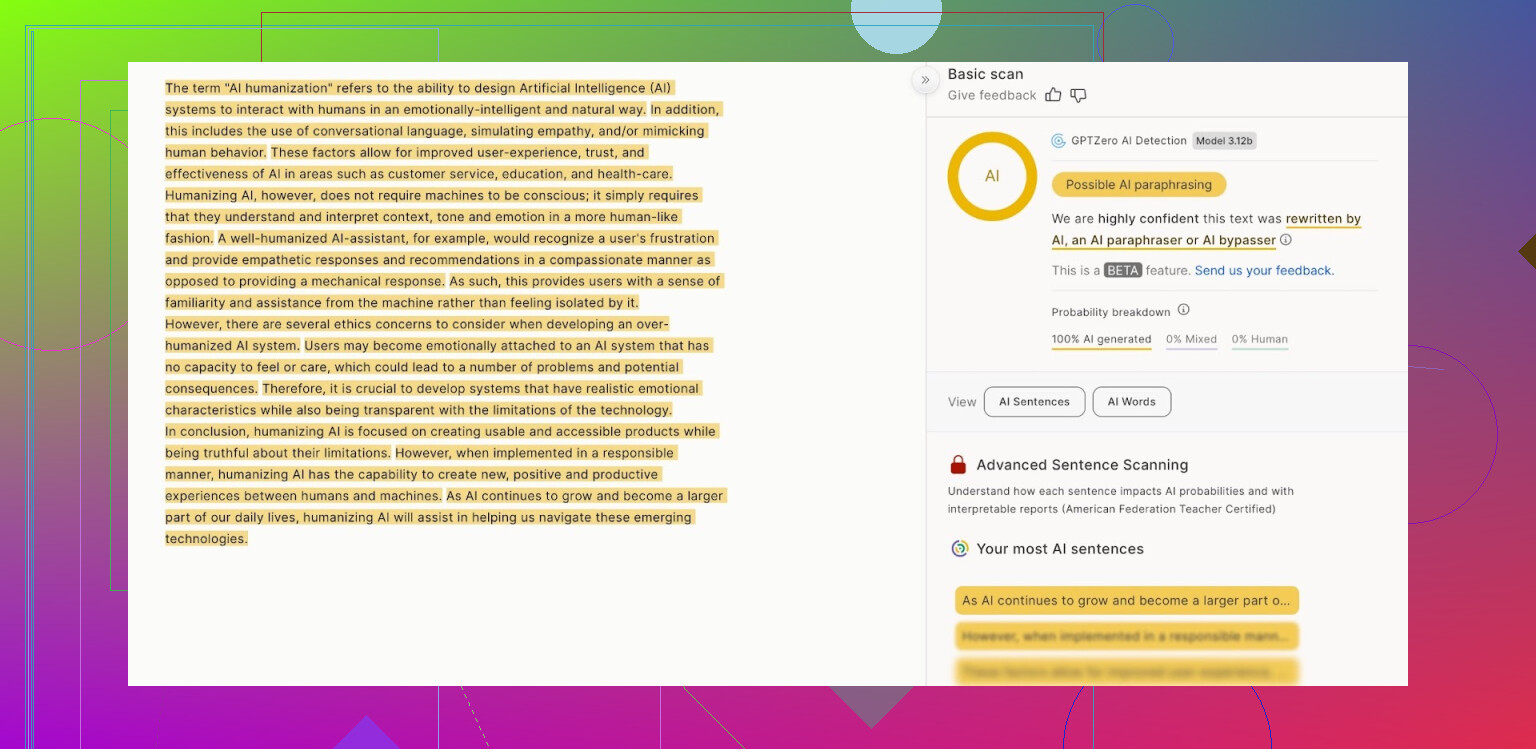Open the Send us your feedback link
1536x749 pixels.
click(1264, 271)
